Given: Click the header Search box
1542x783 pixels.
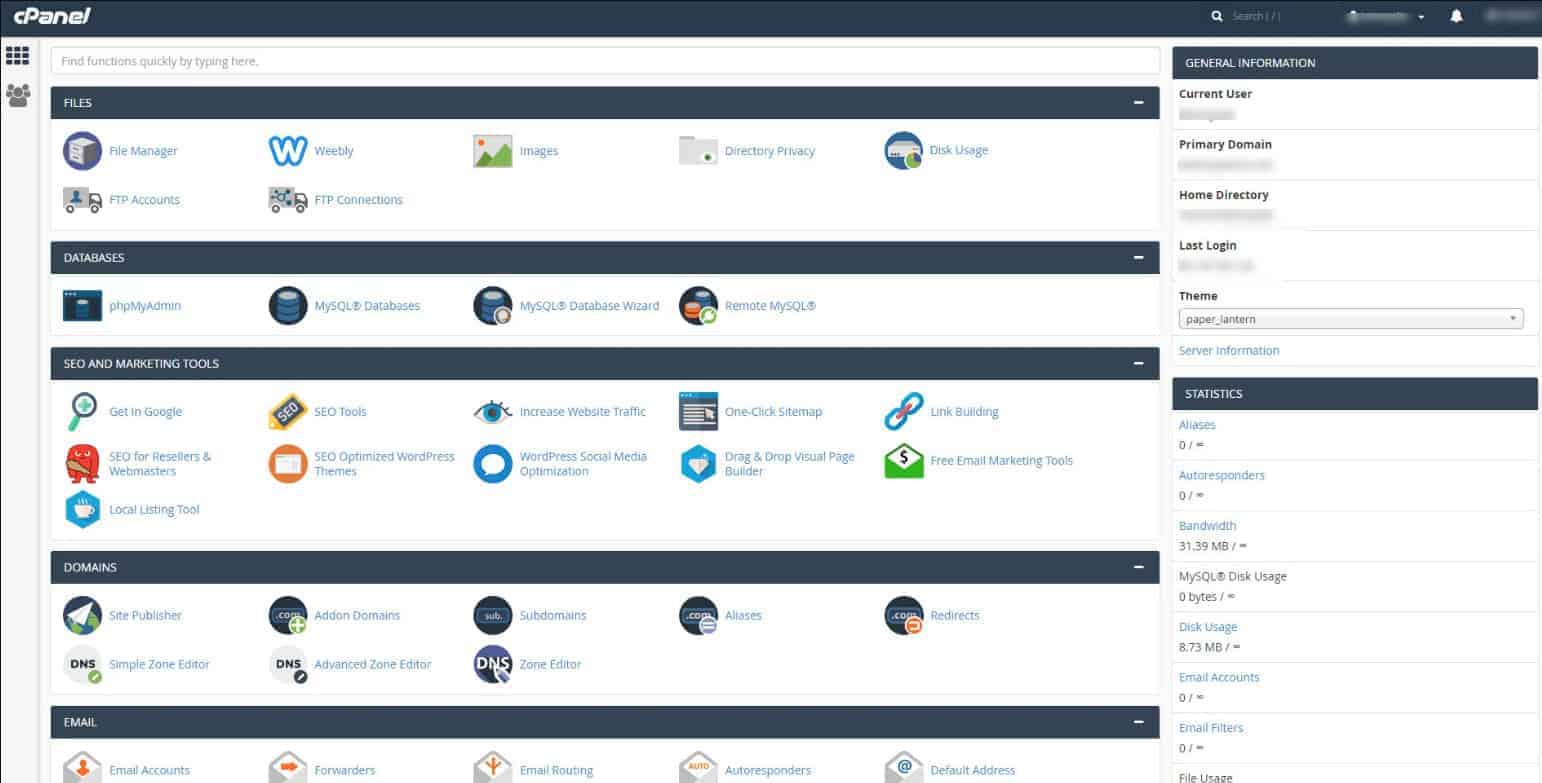Looking at the screenshot, I should 1256,16.
